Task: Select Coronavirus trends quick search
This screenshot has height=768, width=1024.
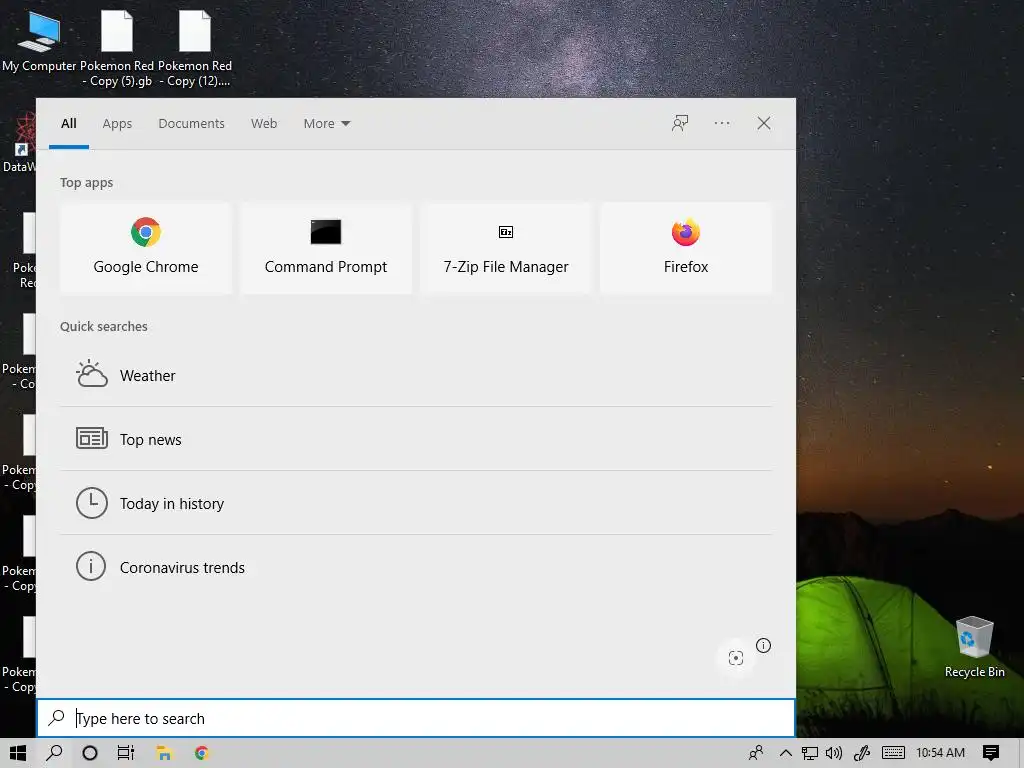Action: pos(415,567)
